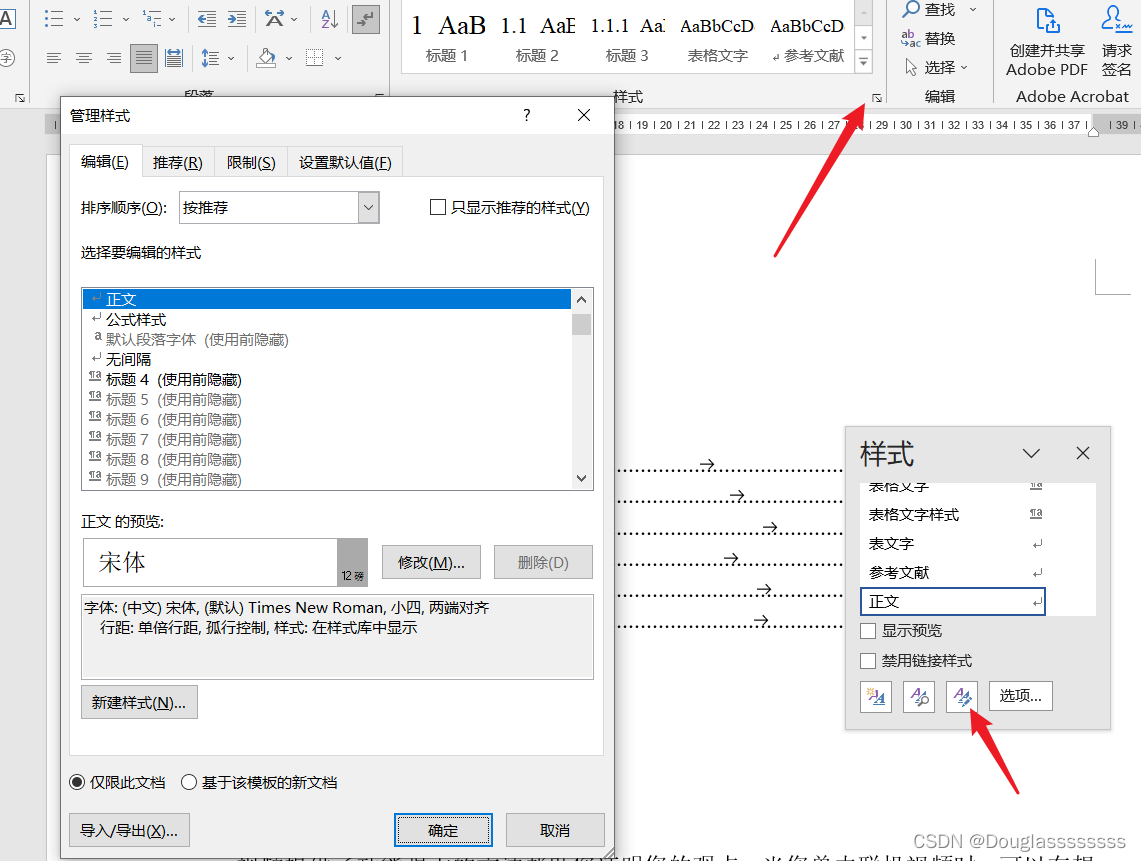Select the 基于该模板的新文档 radio button

189,784
